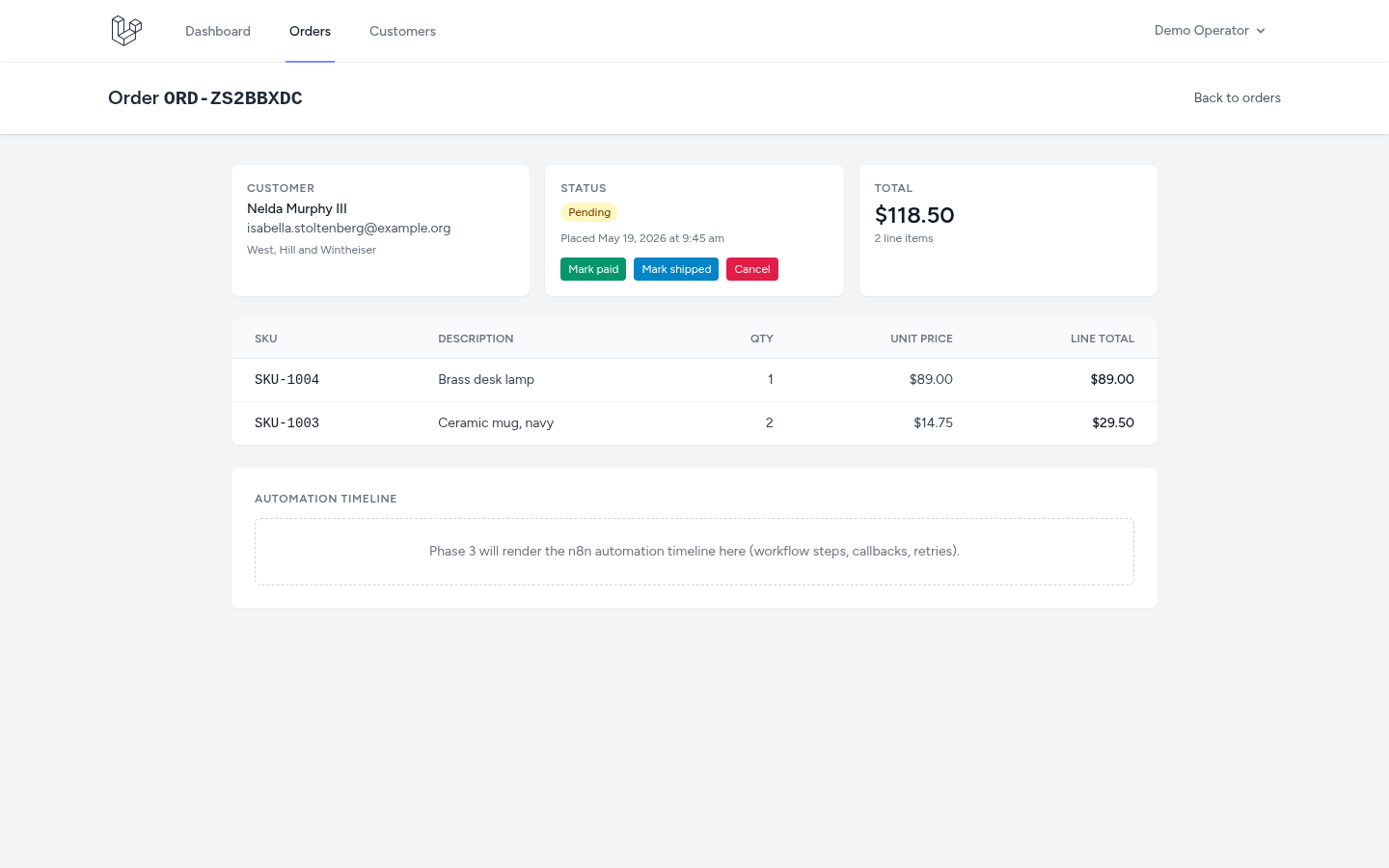Viewport: 1389px width, 868px height.
Task: Click the email isabella.stoltenberg@example.org
Action: (349, 228)
